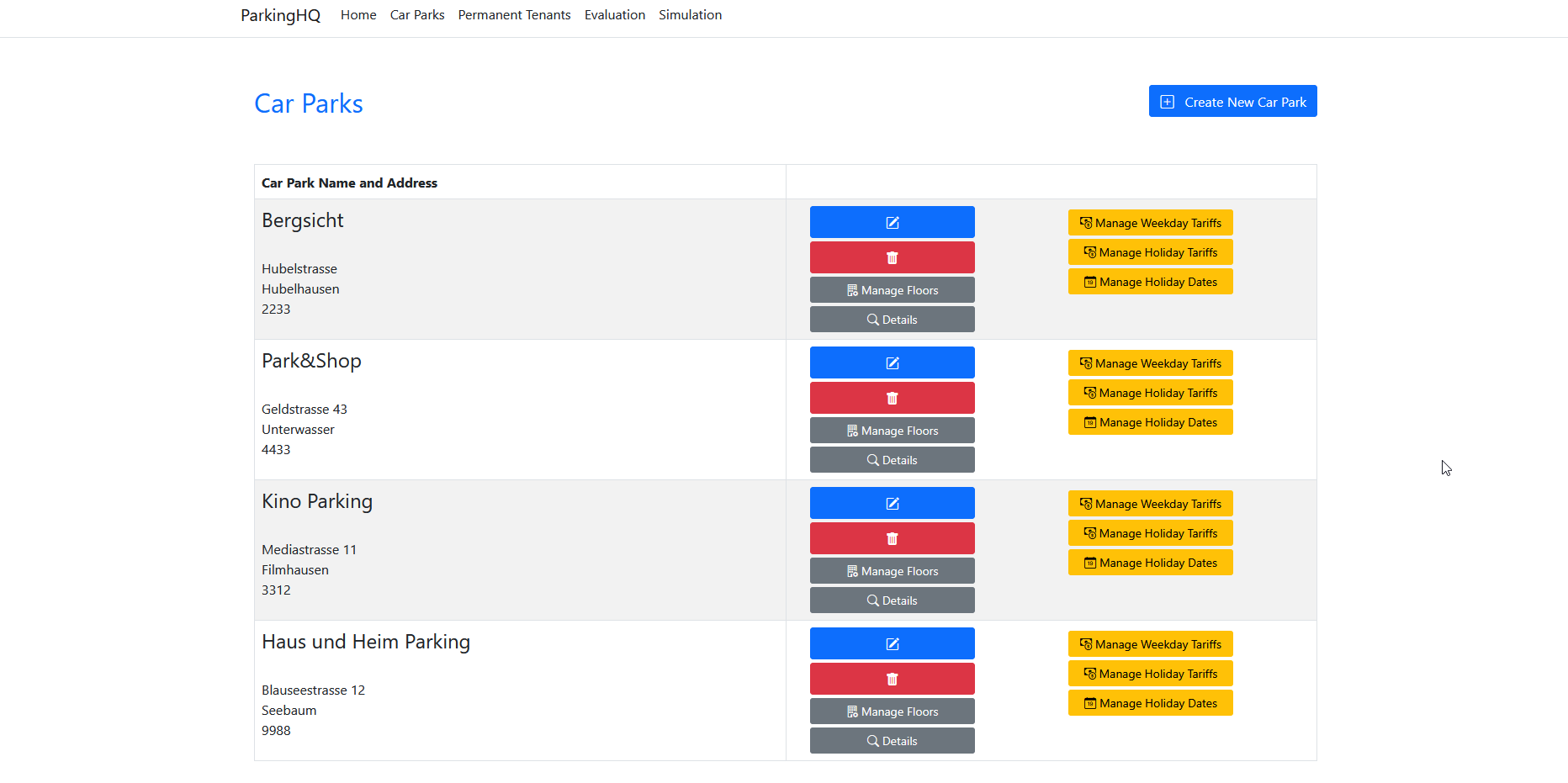Open Manage Floors for Park&Shop
The image size is (1568, 783).
(x=892, y=431)
